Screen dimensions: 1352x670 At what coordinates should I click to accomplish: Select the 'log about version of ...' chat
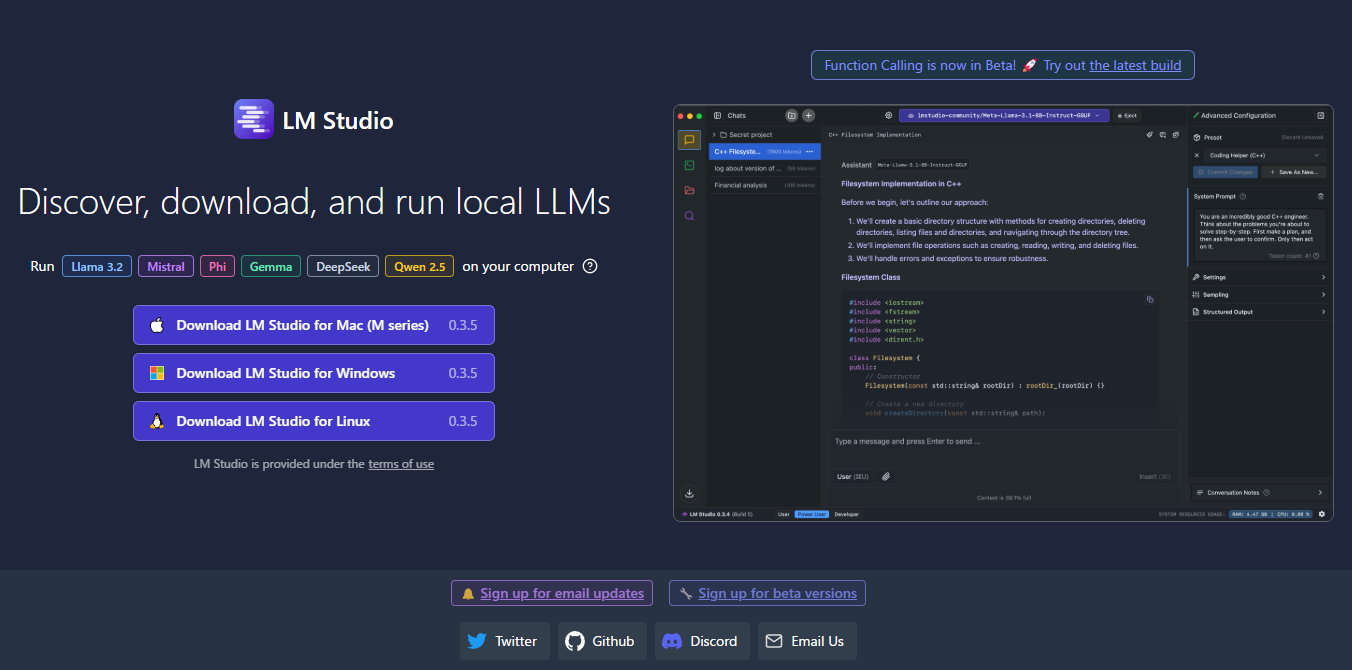pos(764,168)
